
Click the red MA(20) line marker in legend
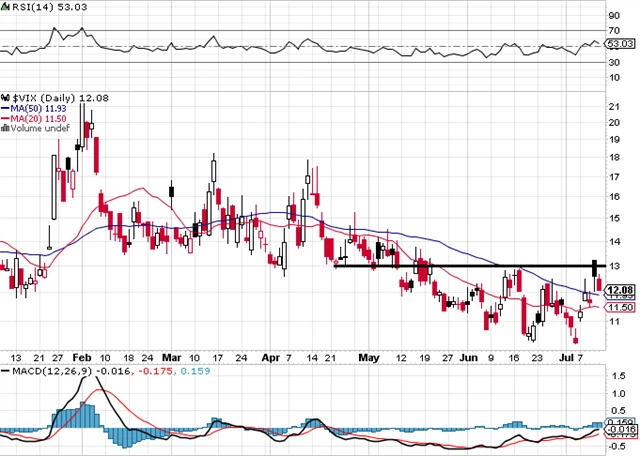(x=5, y=118)
